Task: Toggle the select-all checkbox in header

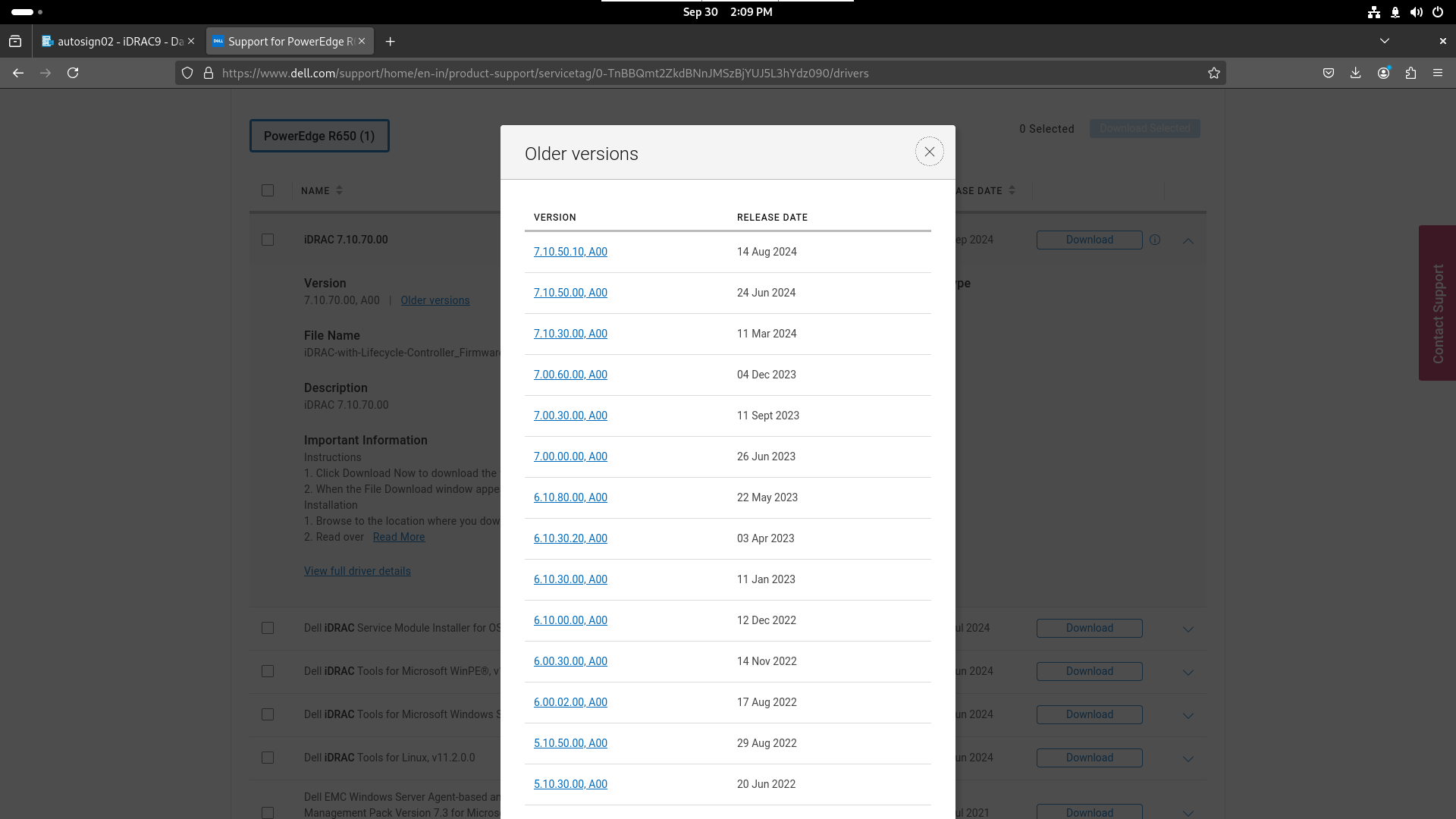Action: (x=268, y=190)
